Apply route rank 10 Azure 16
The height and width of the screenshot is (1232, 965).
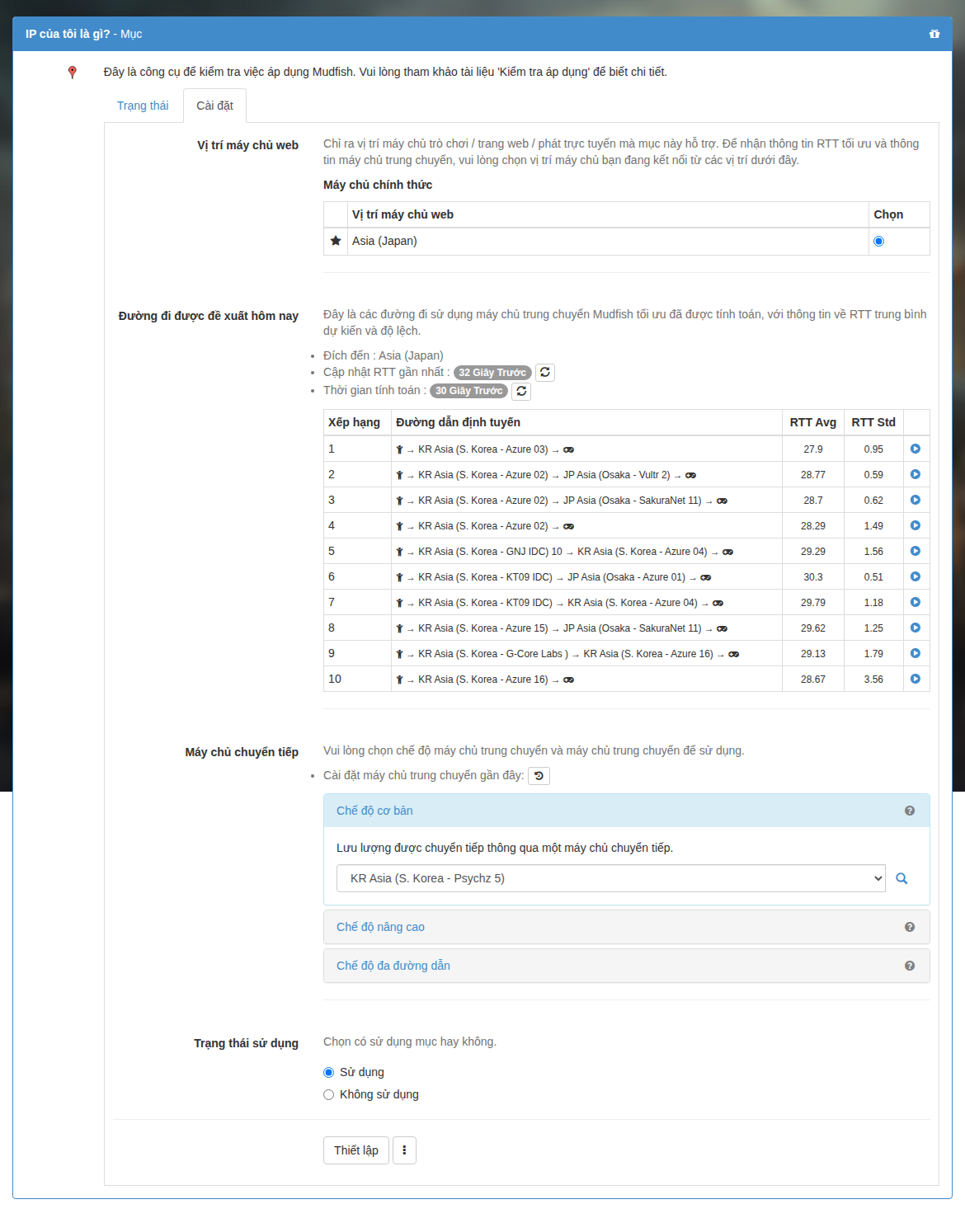[916, 679]
